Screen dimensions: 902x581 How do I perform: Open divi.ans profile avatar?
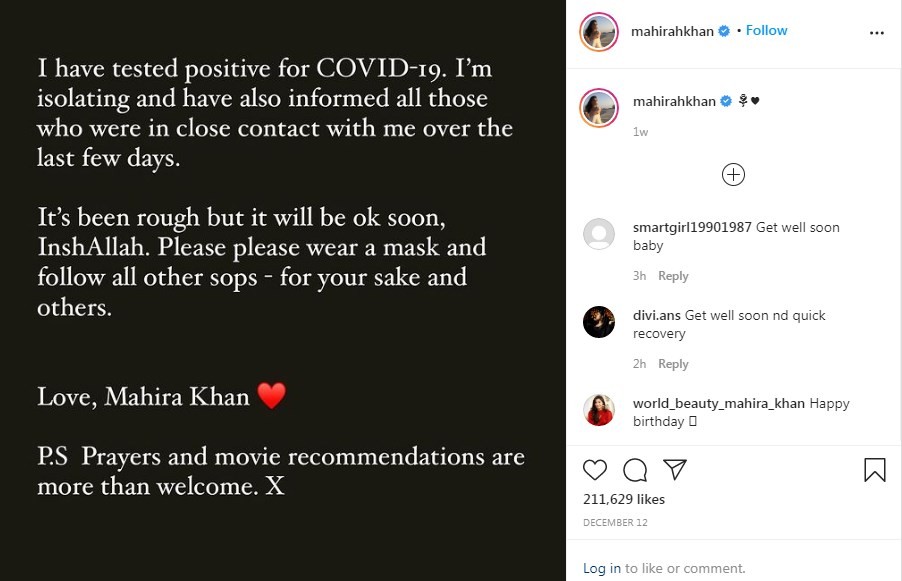click(x=598, y=322)
